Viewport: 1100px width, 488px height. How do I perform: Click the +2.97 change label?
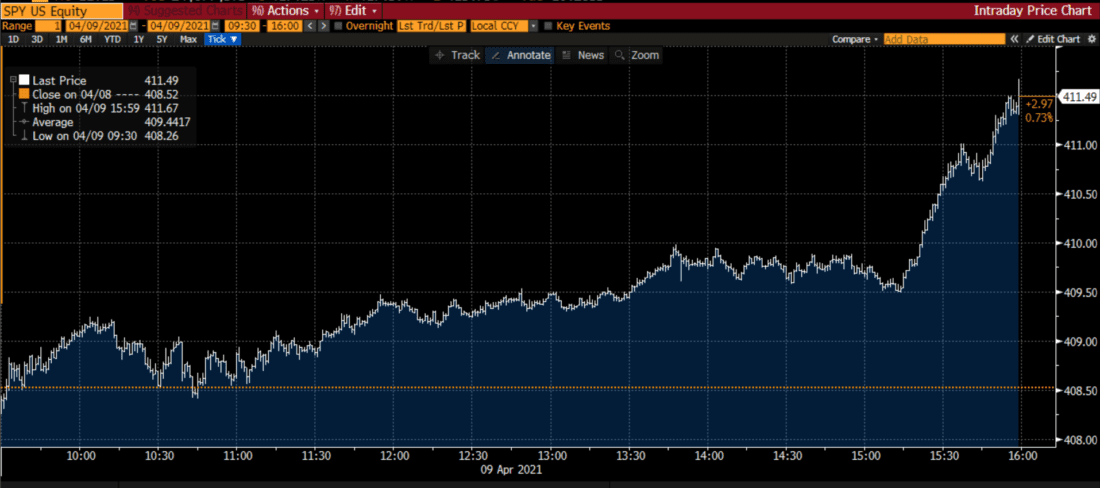click(1039, 104)
